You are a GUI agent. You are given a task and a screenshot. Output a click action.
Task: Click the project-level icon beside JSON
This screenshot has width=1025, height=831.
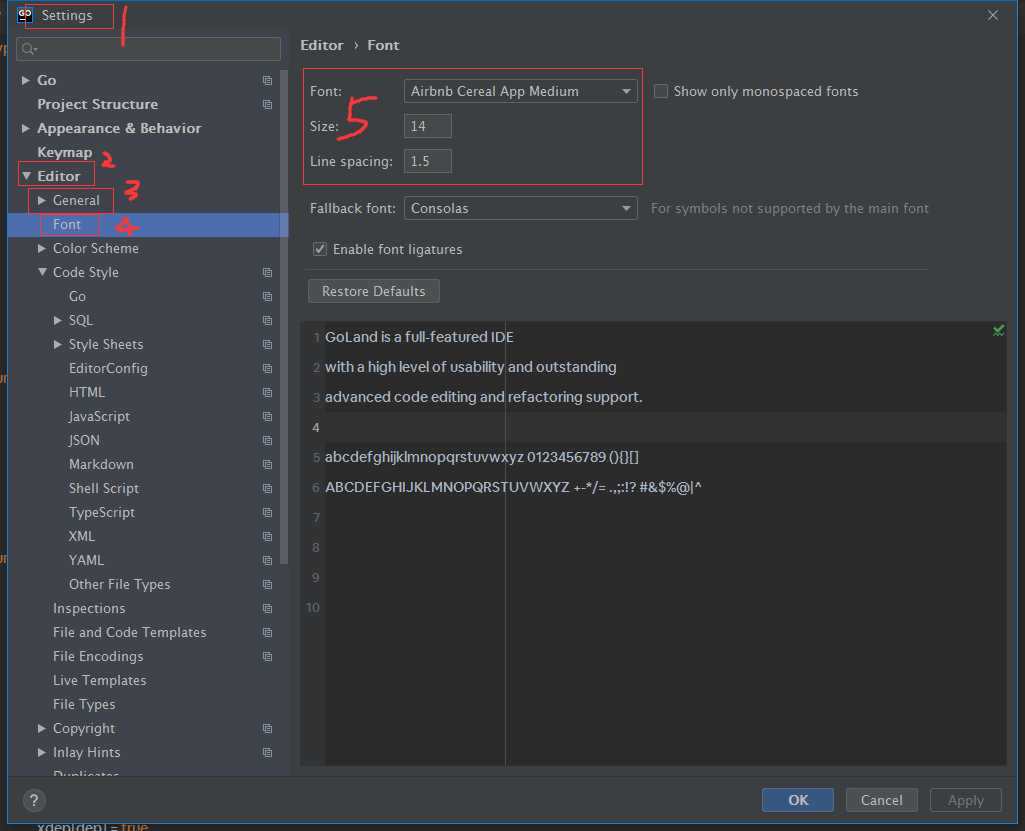pyautogui.click(x=267, y=441)
